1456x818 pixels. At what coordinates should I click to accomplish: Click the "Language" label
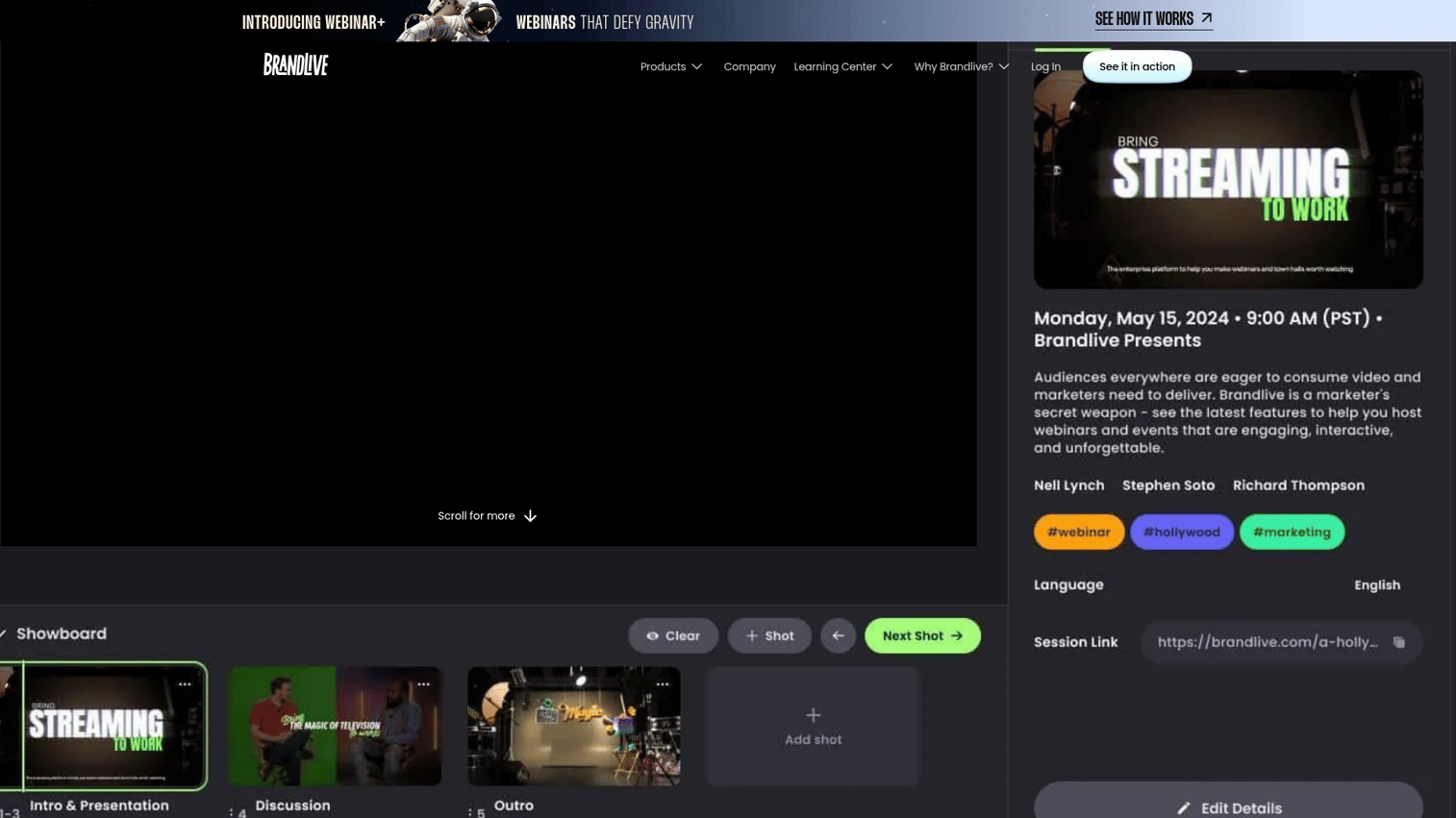pos(1068,585)
